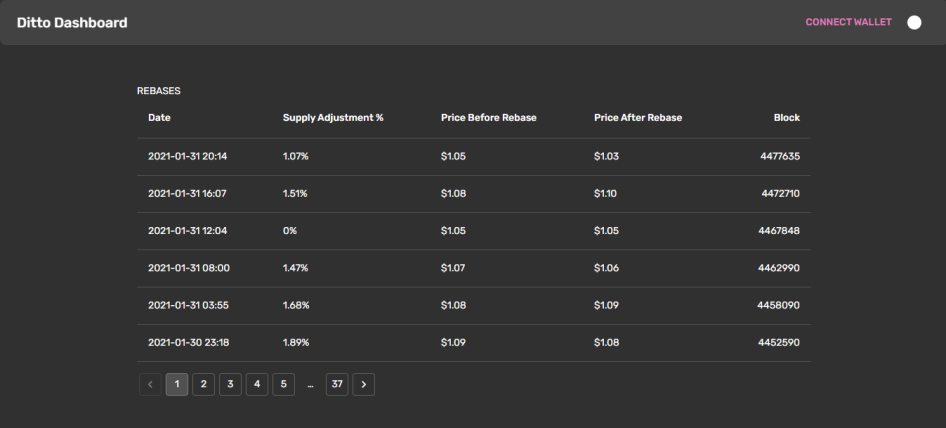
Task: Toggle the white circle theme switch
Action: click(x=914, y=22)
